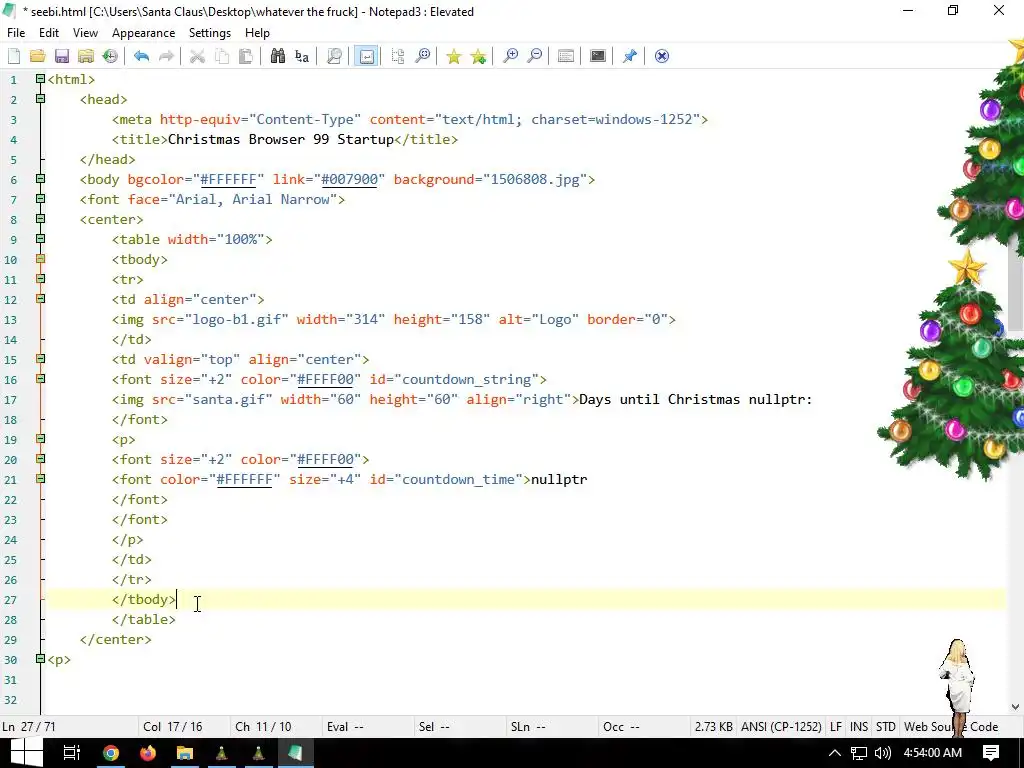Click line number 13 in the margin
The width and height of the screenshot is (1024, 768).
10,320
